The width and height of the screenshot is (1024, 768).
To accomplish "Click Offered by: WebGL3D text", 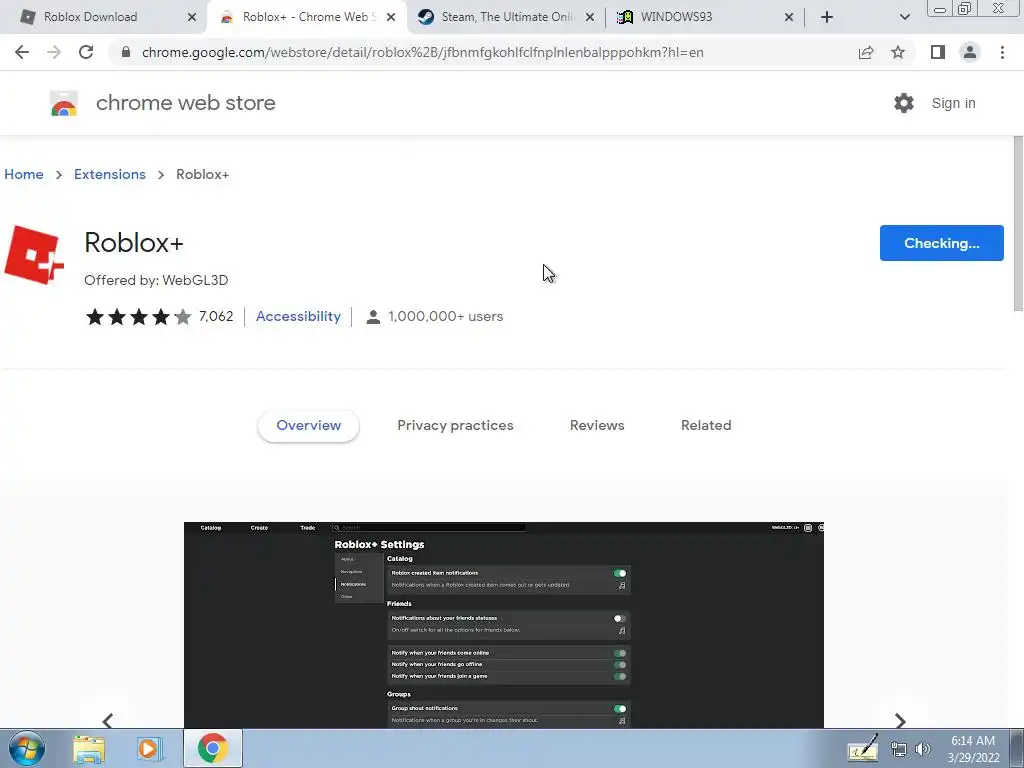I will 156,280.
